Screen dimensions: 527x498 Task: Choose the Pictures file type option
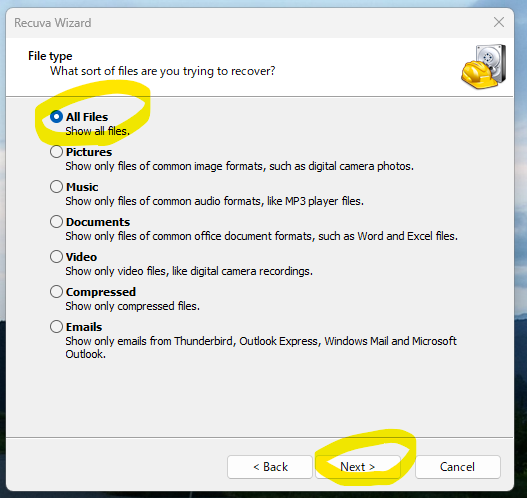click(x=56, y=152)
